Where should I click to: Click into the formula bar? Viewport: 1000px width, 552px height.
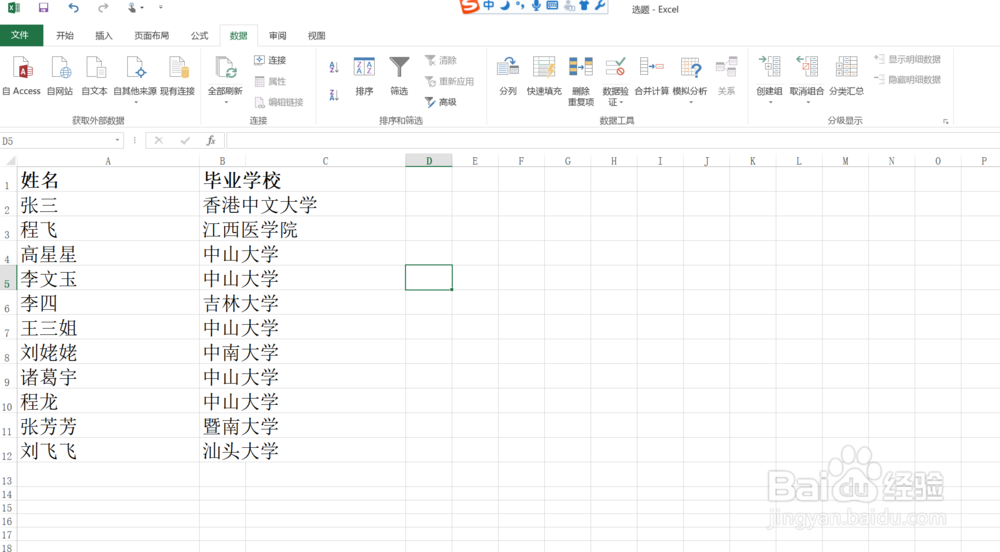612,140
